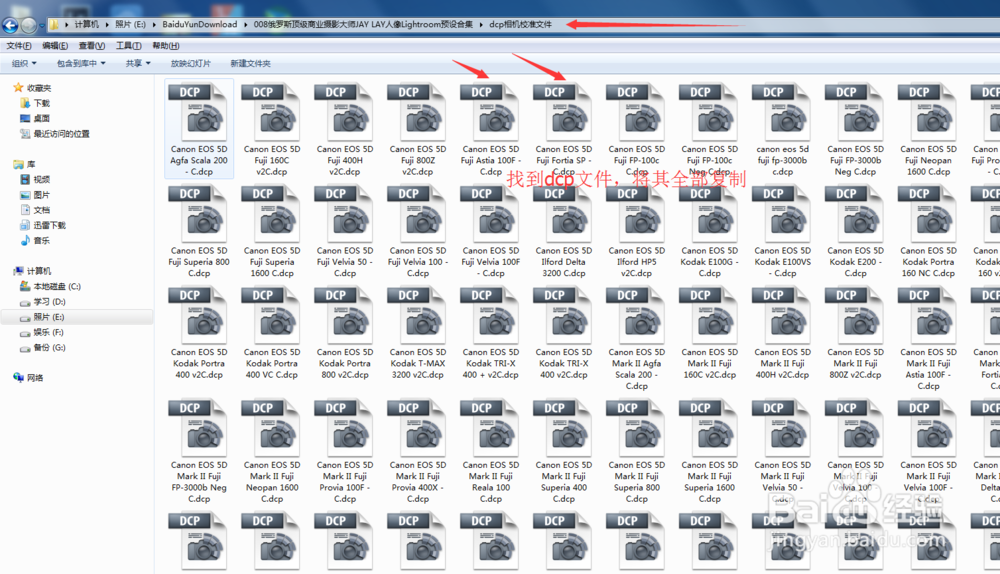
Task: Click BaiduYunDownload in the address path
Action: pos(200,24)
